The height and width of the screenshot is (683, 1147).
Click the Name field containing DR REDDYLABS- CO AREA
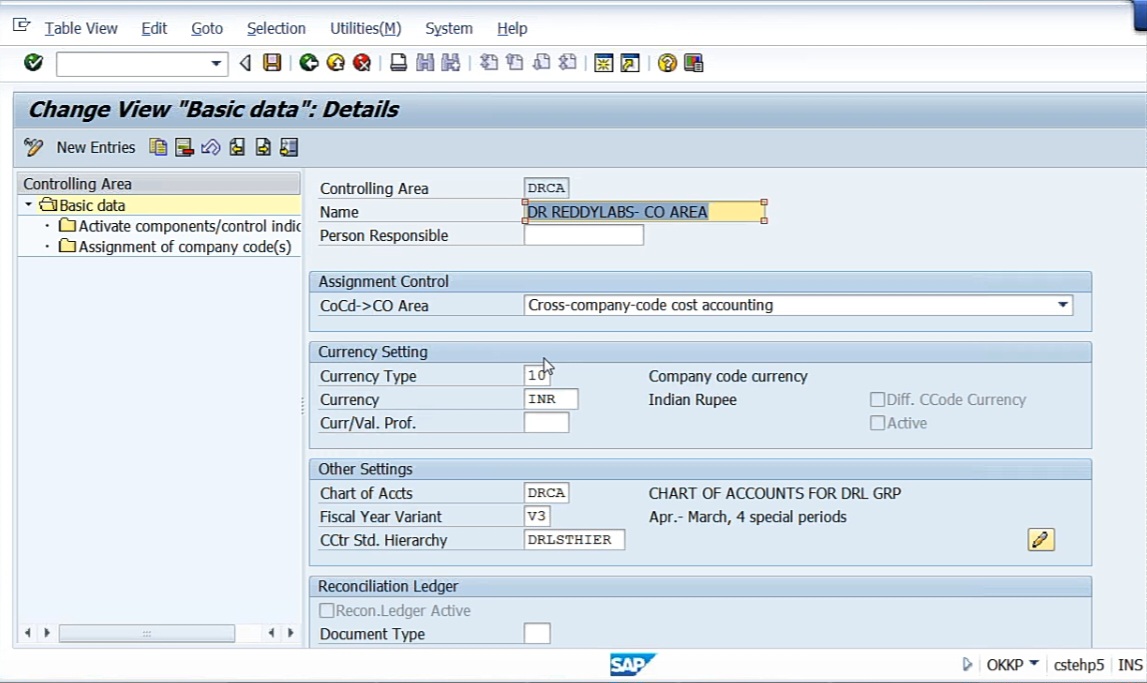tap(644, 211)
